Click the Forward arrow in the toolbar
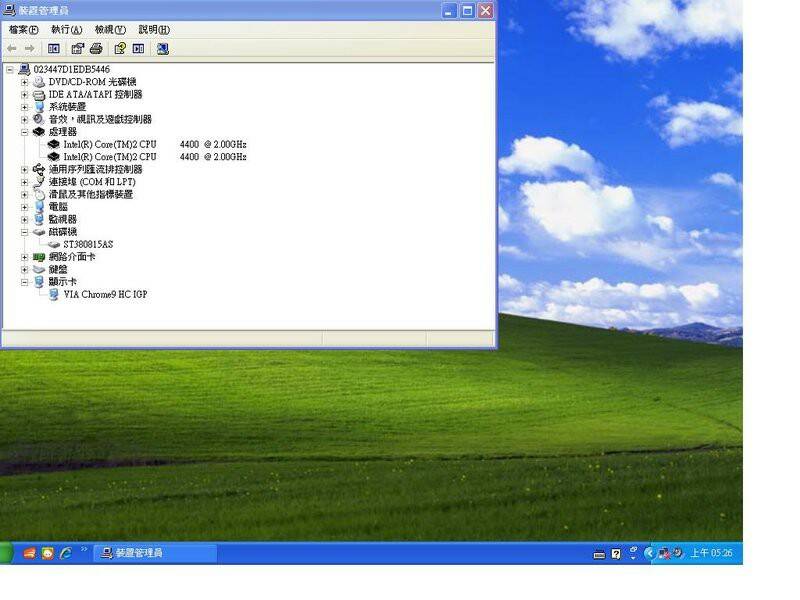800x600 pixels. point(30,48)
